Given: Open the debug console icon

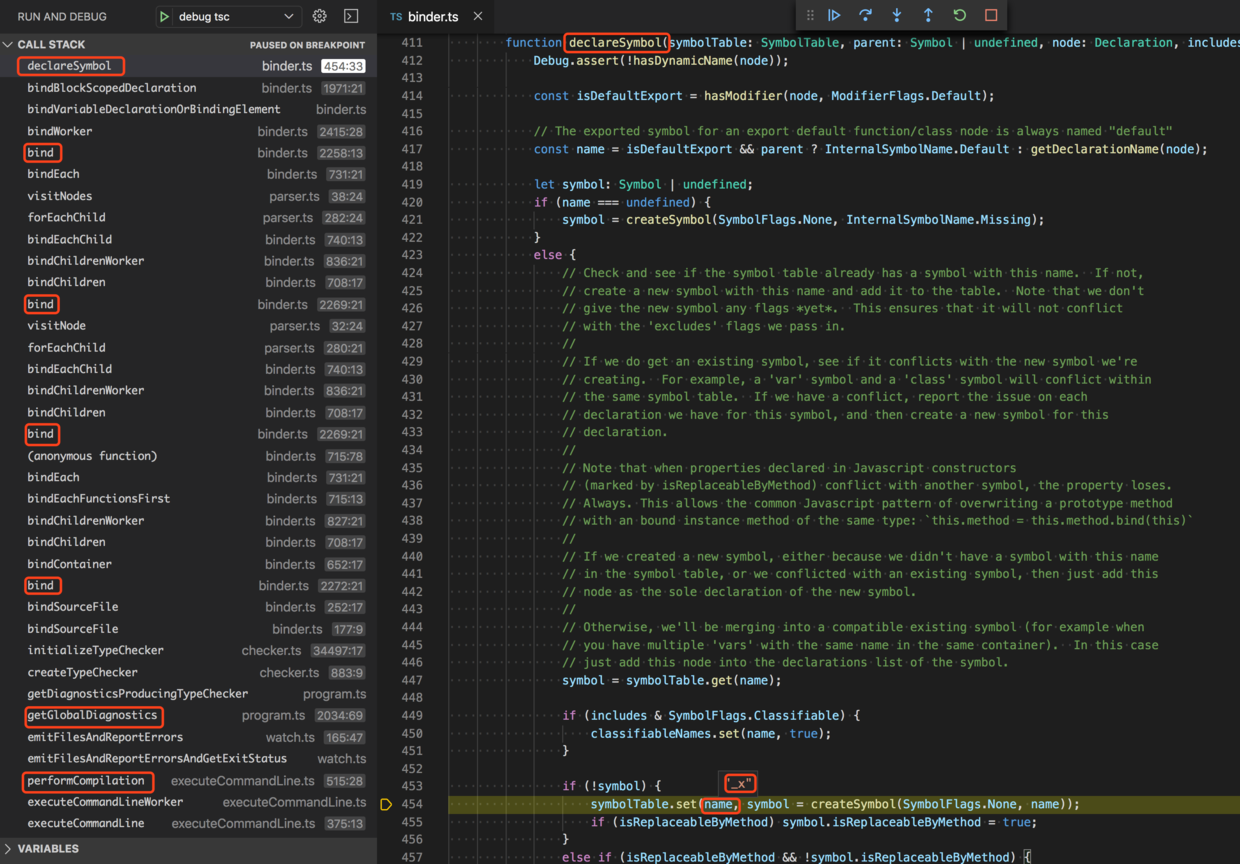Looking at the screenshot, I should 351,17.
